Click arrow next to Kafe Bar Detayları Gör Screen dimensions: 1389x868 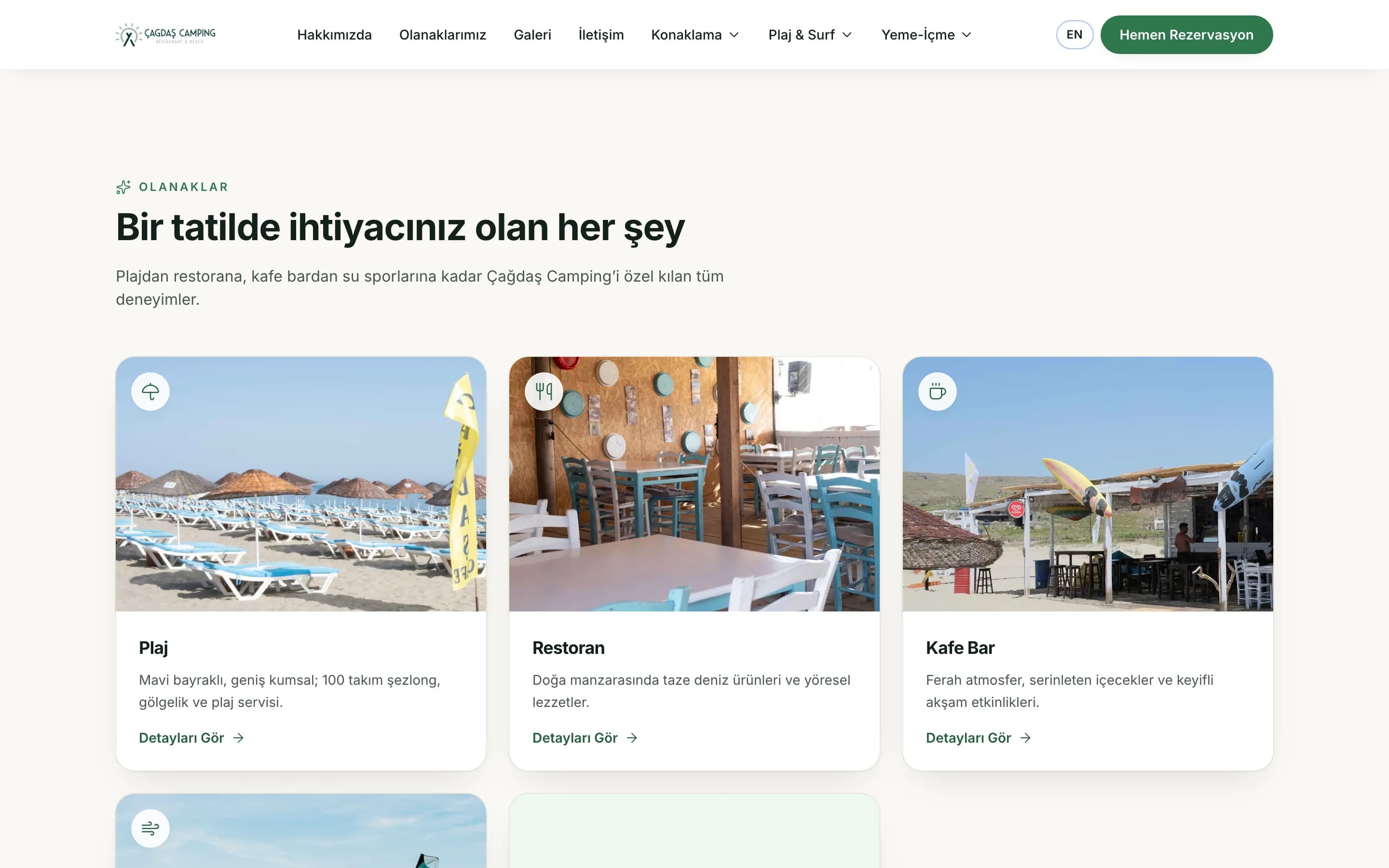(x=1026, y=738)
